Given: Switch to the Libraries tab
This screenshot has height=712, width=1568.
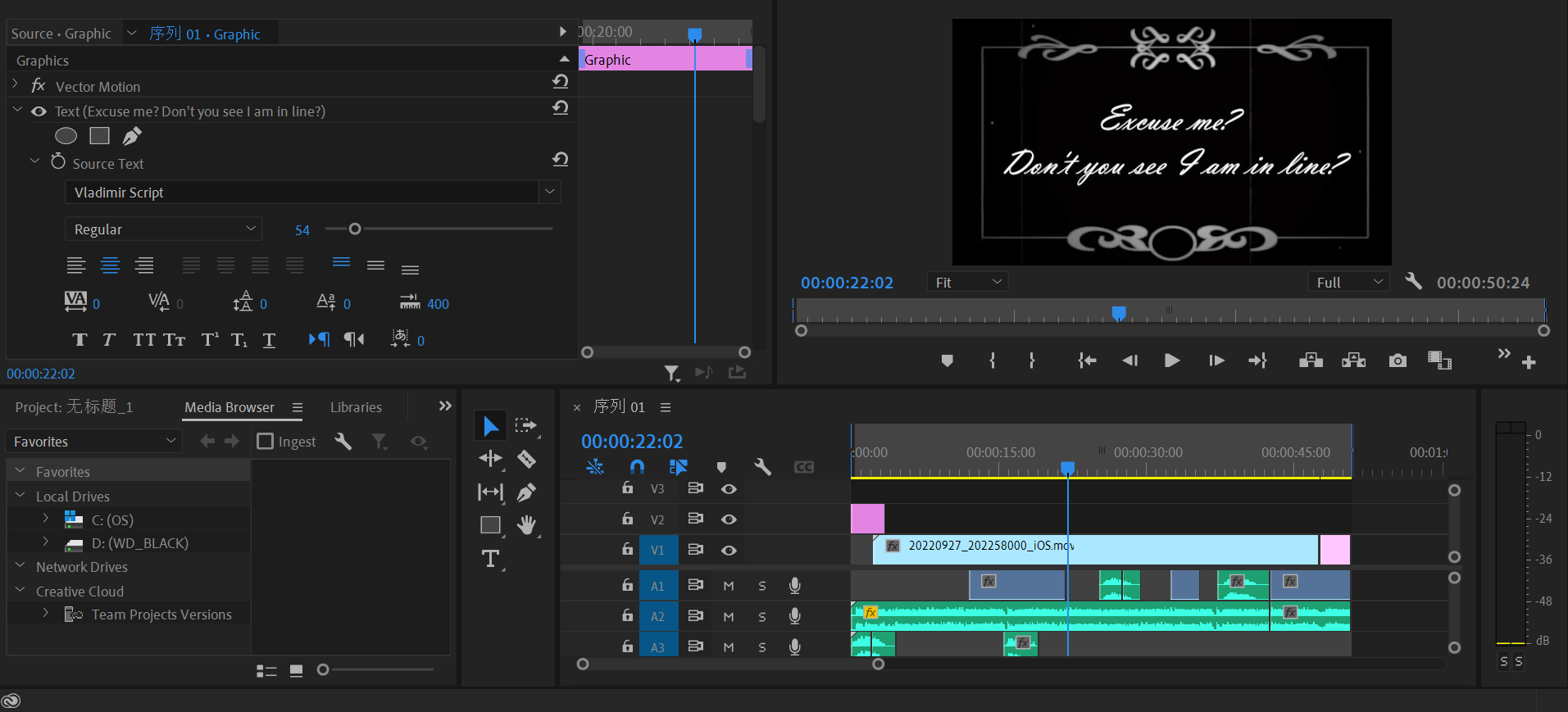Looking at the screenshot, I should (356, 407).
